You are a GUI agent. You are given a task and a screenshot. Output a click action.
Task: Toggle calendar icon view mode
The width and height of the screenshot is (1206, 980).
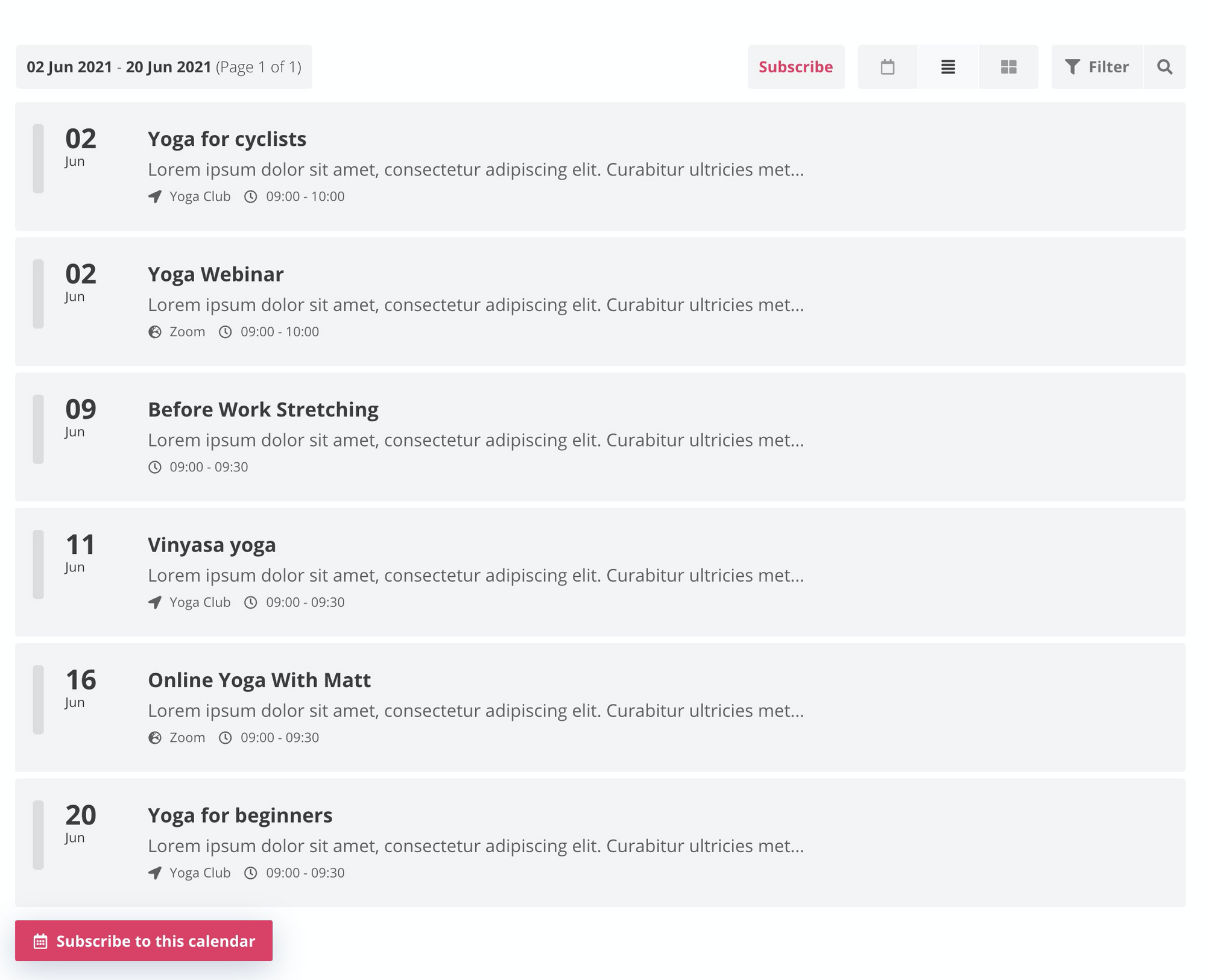[887, 67]
